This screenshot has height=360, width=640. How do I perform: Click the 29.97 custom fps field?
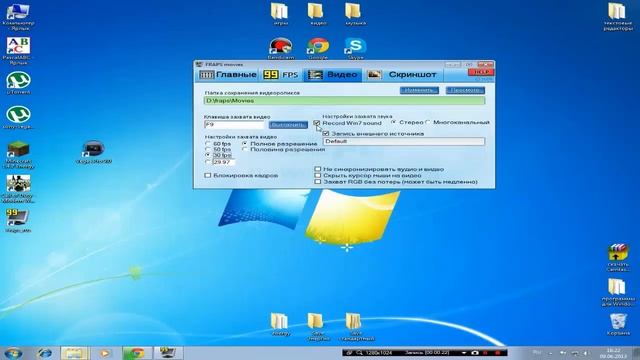(224, 162)
